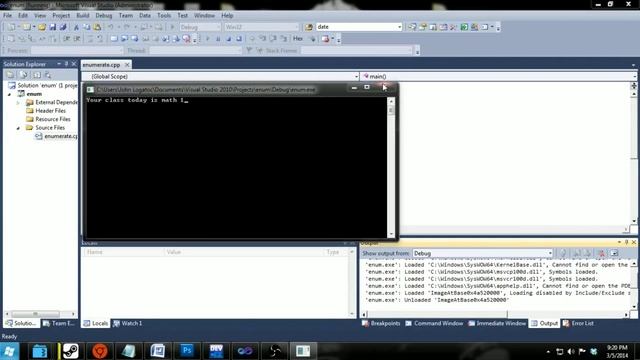Screen dimensions: 640x360
Task: Toggle word wrap icon in Output panel
Action: click(x=614, y=253)
